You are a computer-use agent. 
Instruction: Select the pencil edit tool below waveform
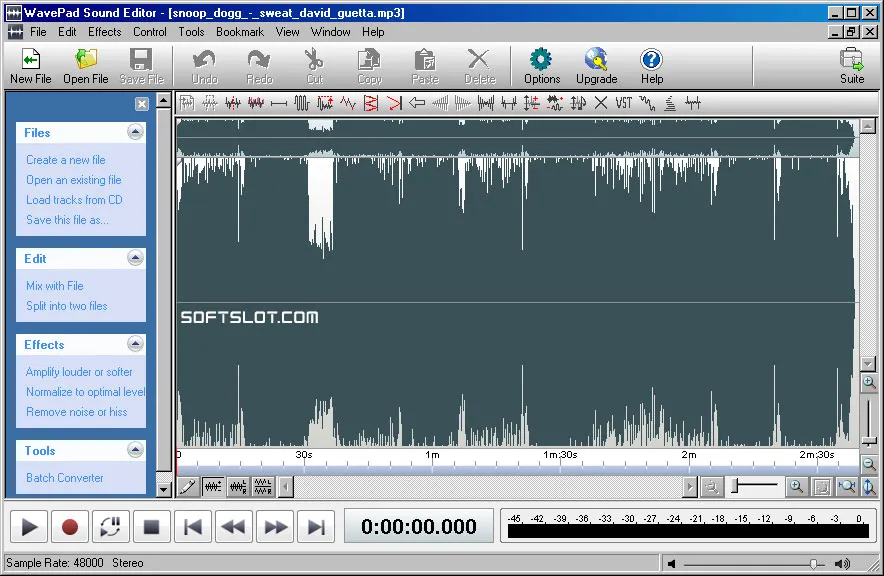coord(188,487)
